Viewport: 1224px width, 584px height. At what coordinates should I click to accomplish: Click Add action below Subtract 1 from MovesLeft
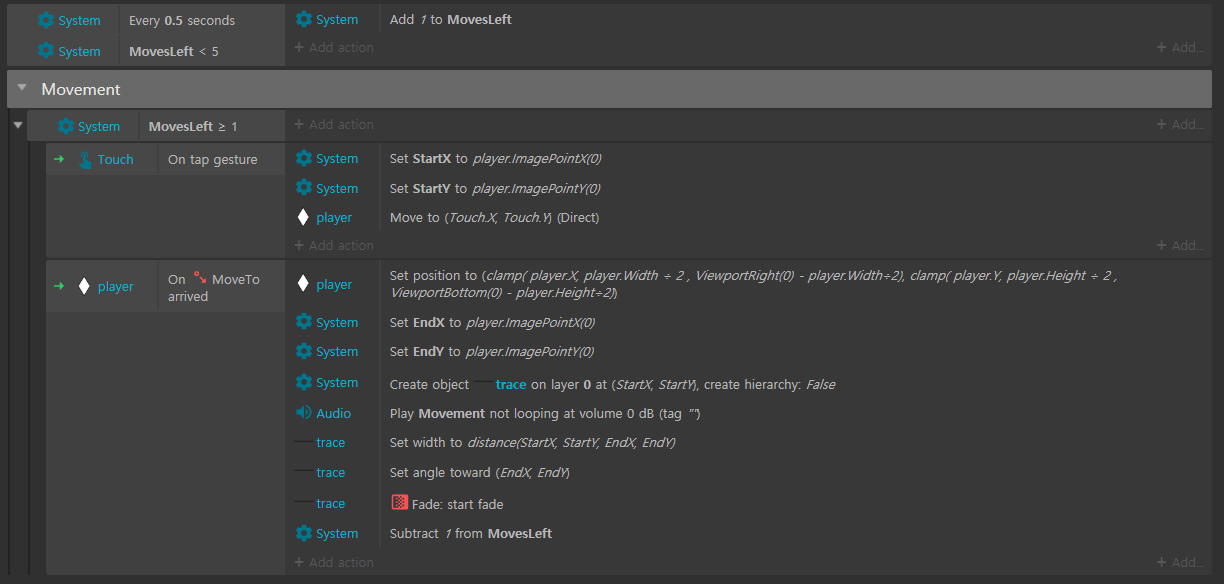(334, 563)
